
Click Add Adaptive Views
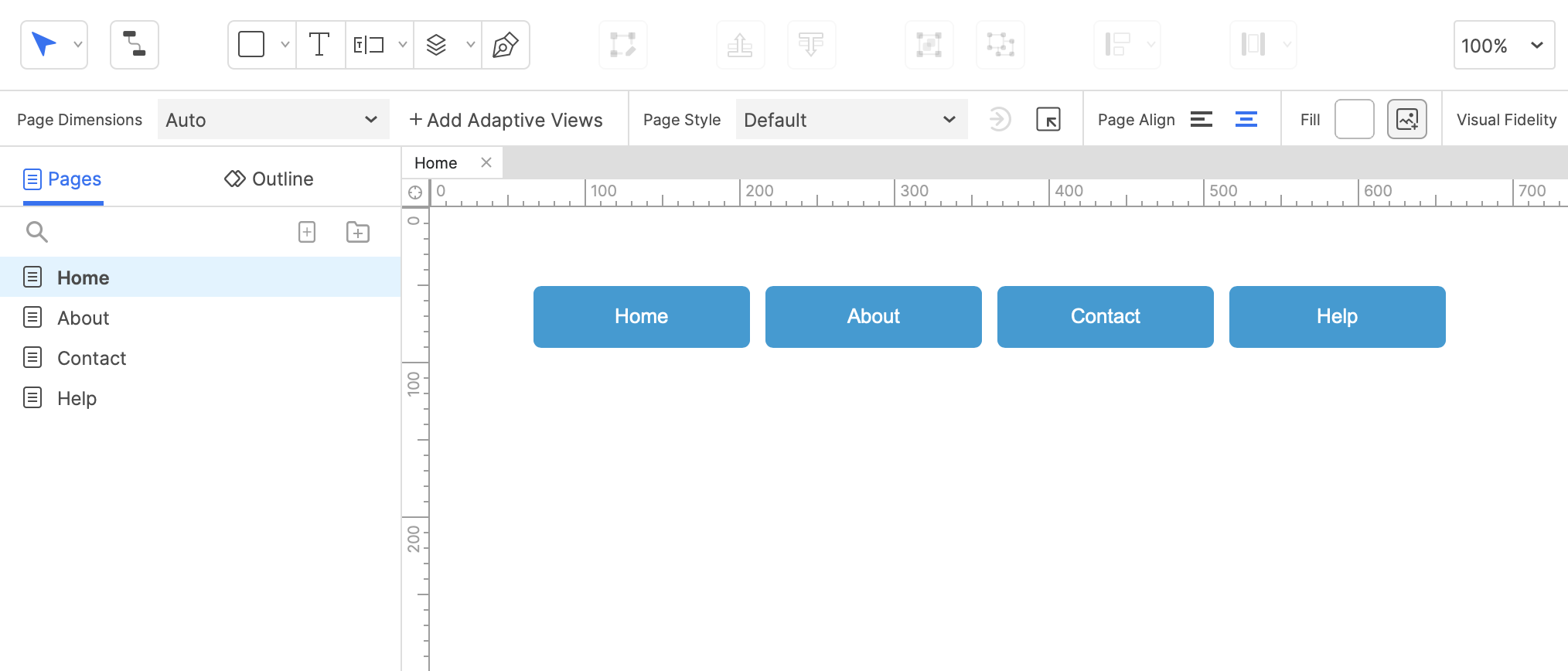506,120
